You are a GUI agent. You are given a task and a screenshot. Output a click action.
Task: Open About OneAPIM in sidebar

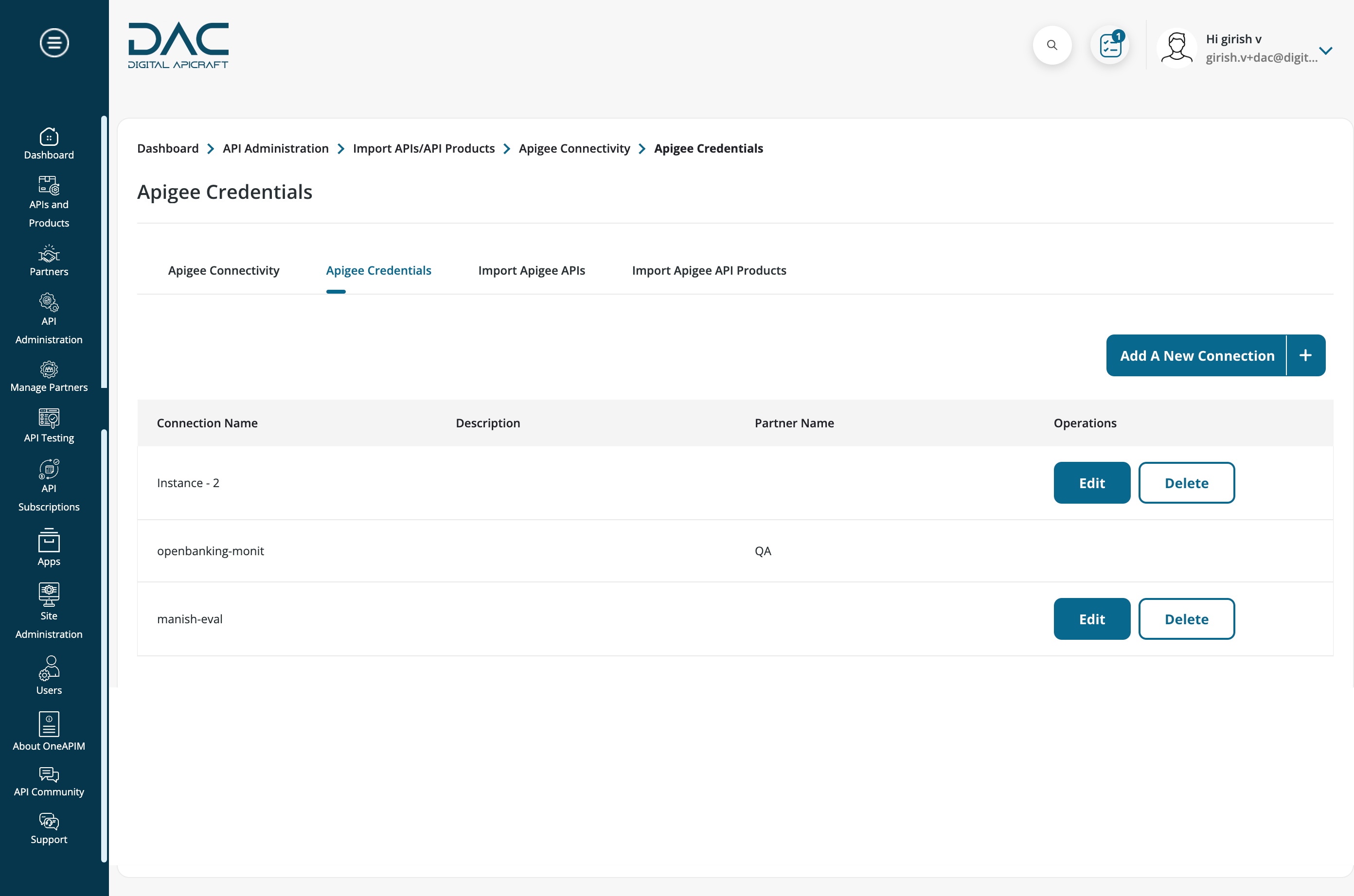pos(49,731)
